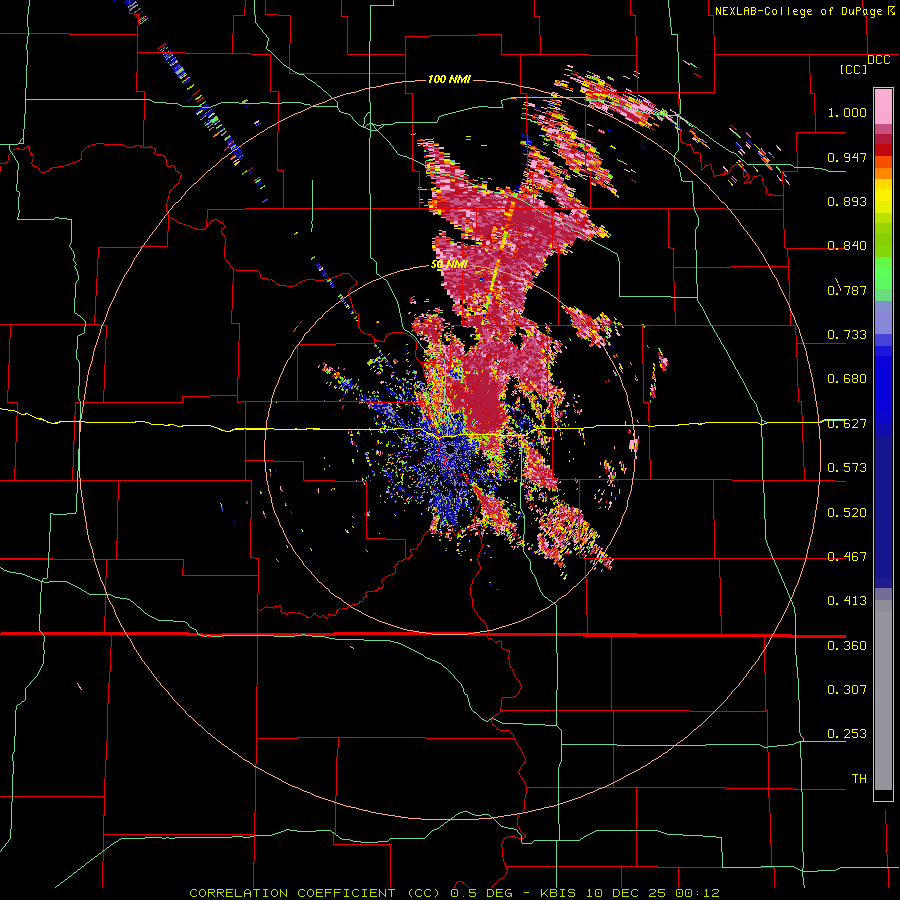Click the 1.000 legend value

coord(847,112)
